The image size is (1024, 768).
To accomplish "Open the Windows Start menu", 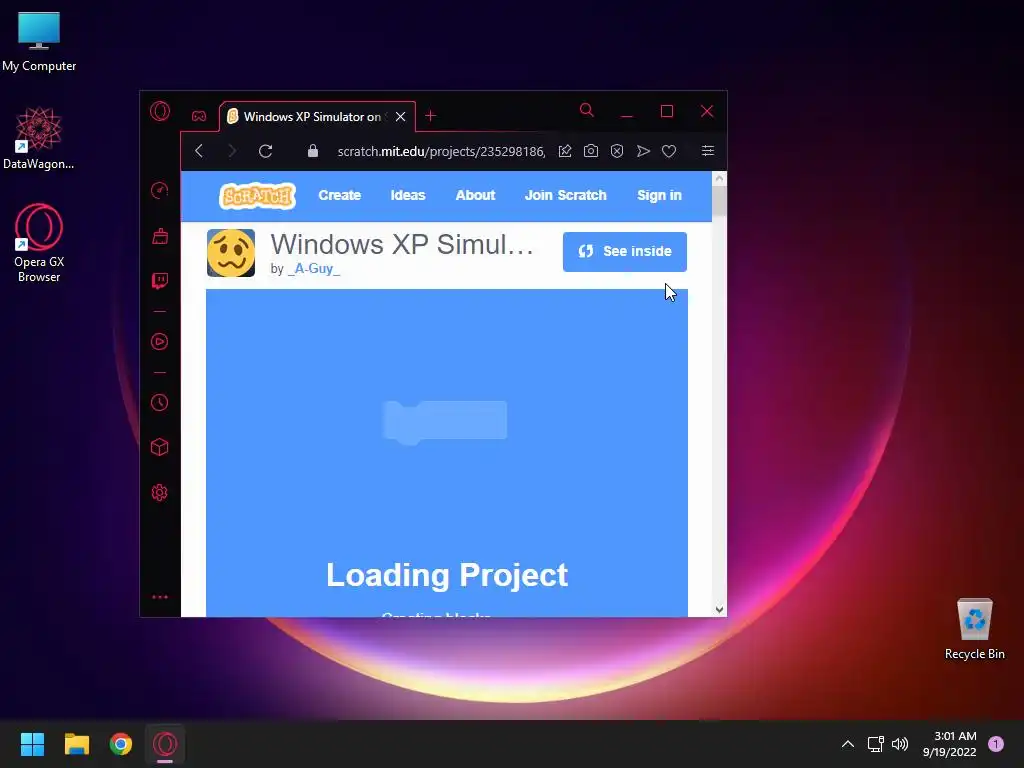I will pyautogui.click(x=32, y=744).
